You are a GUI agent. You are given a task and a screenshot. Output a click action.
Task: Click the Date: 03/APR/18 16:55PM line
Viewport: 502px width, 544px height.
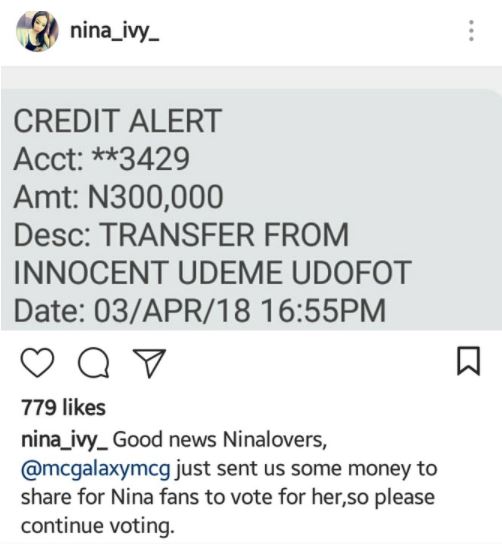pyautogui.click(x=199, y=310)
